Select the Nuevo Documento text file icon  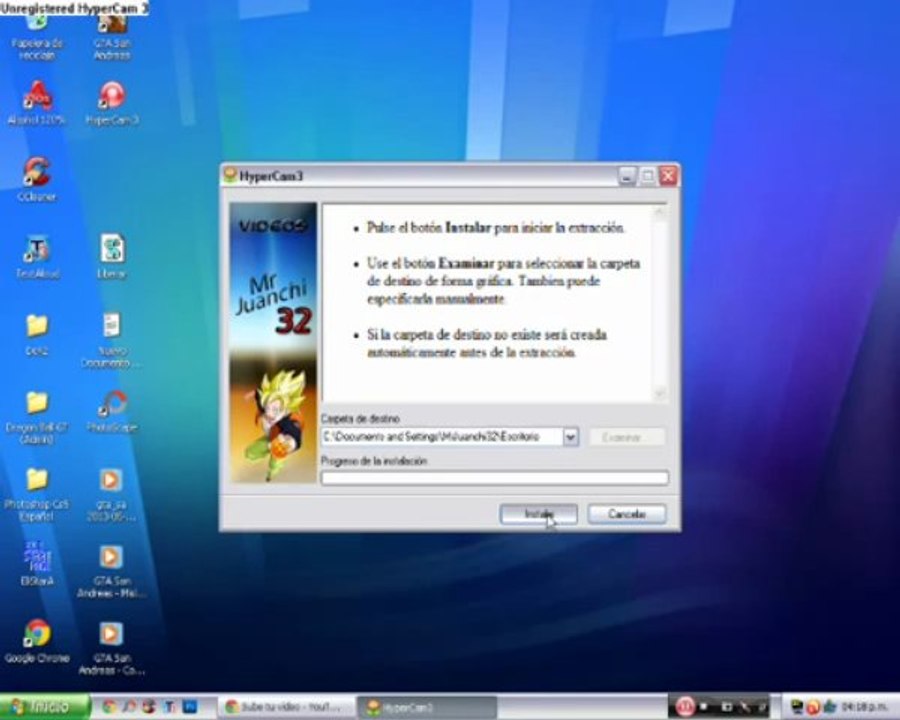tap(112, 340)
